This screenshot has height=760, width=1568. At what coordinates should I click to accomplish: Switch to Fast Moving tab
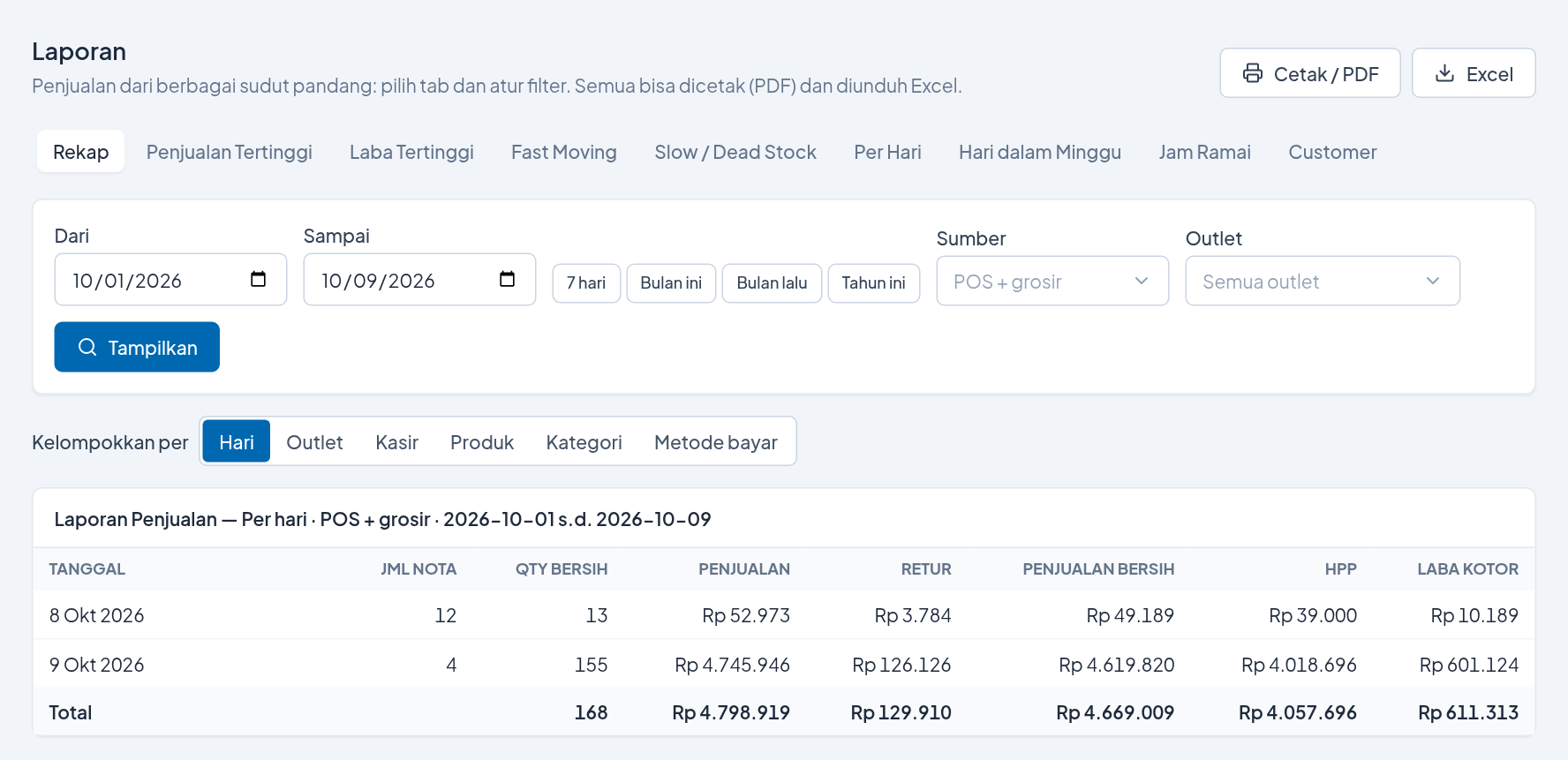[x=564, y=152]
